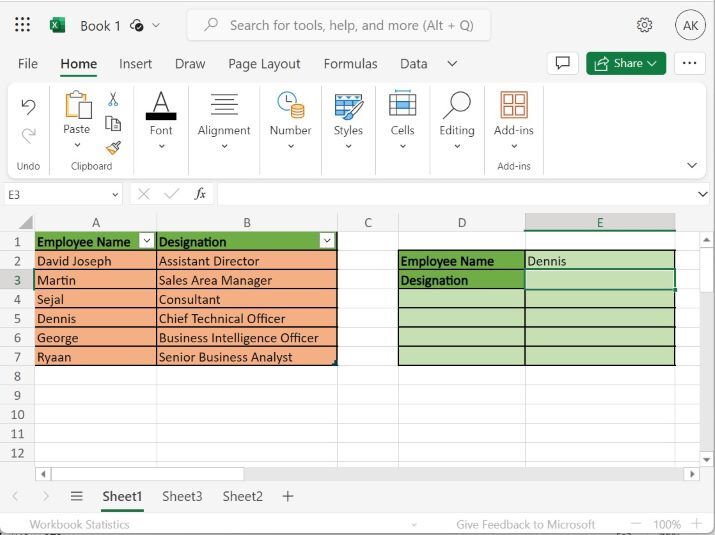This screenshot has width=715, height=535.
Task: Open the Styles group icon
Action: point(348,106)
